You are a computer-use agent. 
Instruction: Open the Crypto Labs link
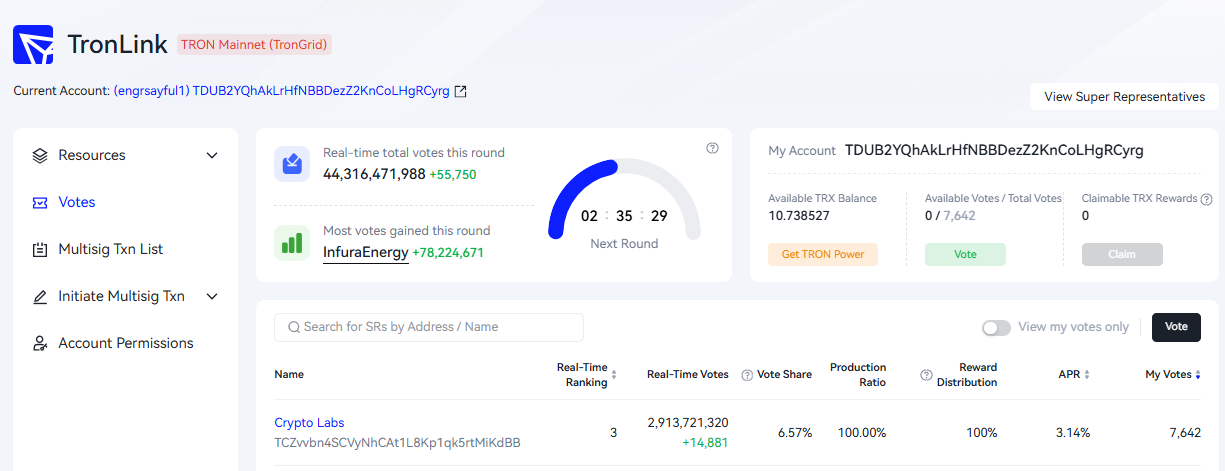309,423
